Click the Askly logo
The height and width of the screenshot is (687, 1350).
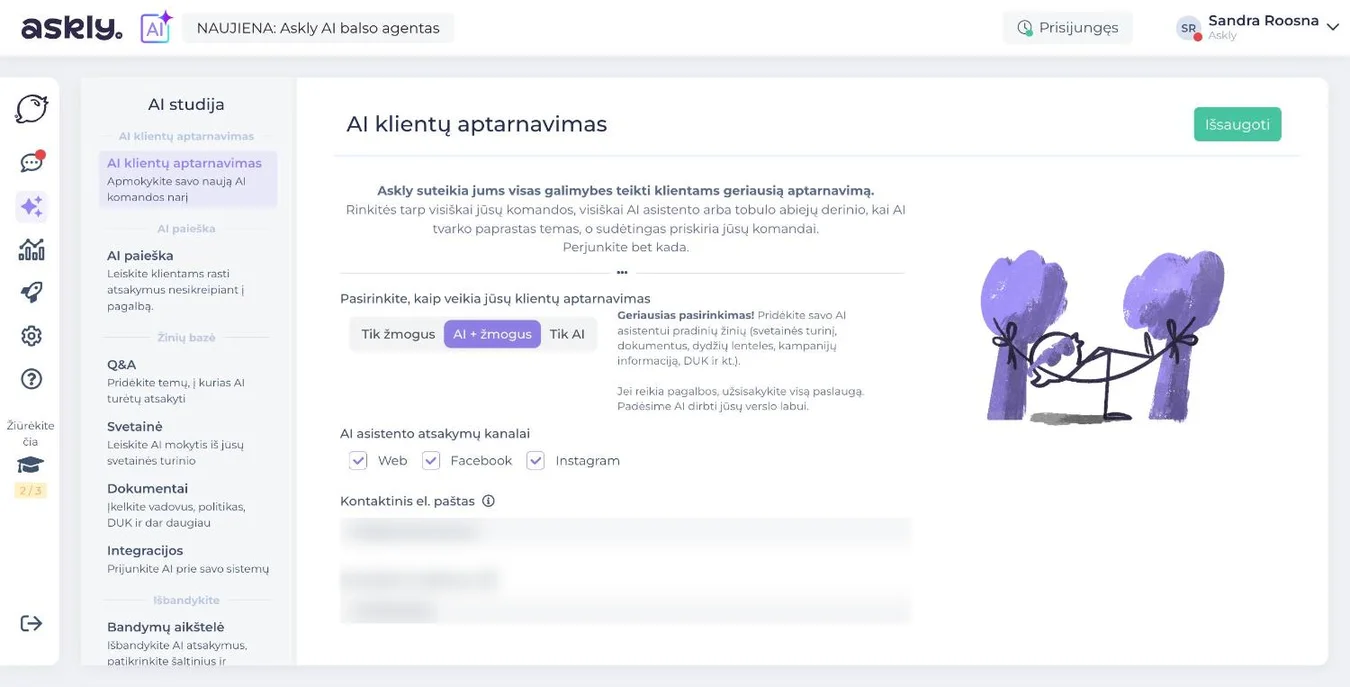[72, 28]
